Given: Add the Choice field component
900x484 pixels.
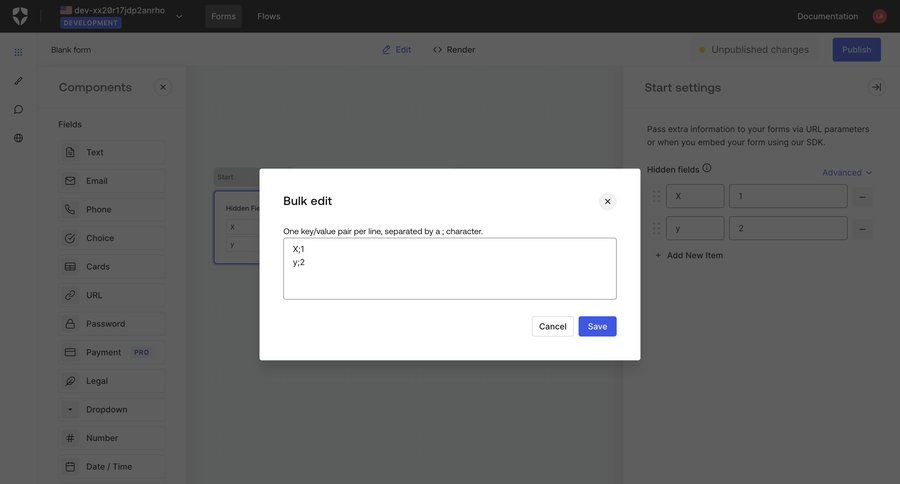Looking at the screenshot, I should coord(111,238).
